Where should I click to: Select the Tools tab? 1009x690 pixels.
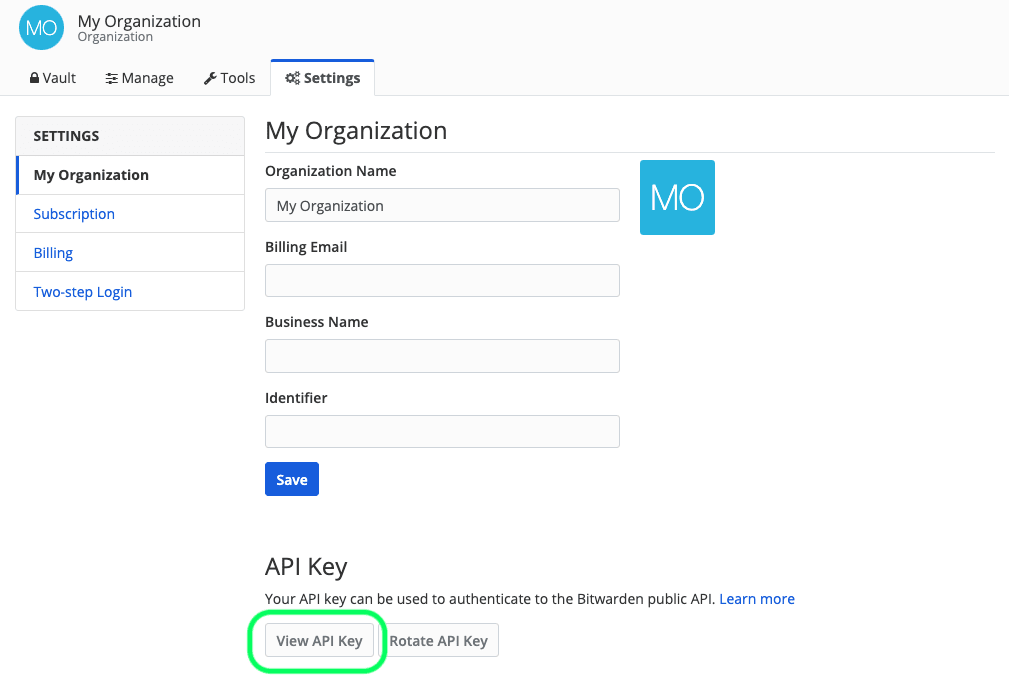pos(229,78)
